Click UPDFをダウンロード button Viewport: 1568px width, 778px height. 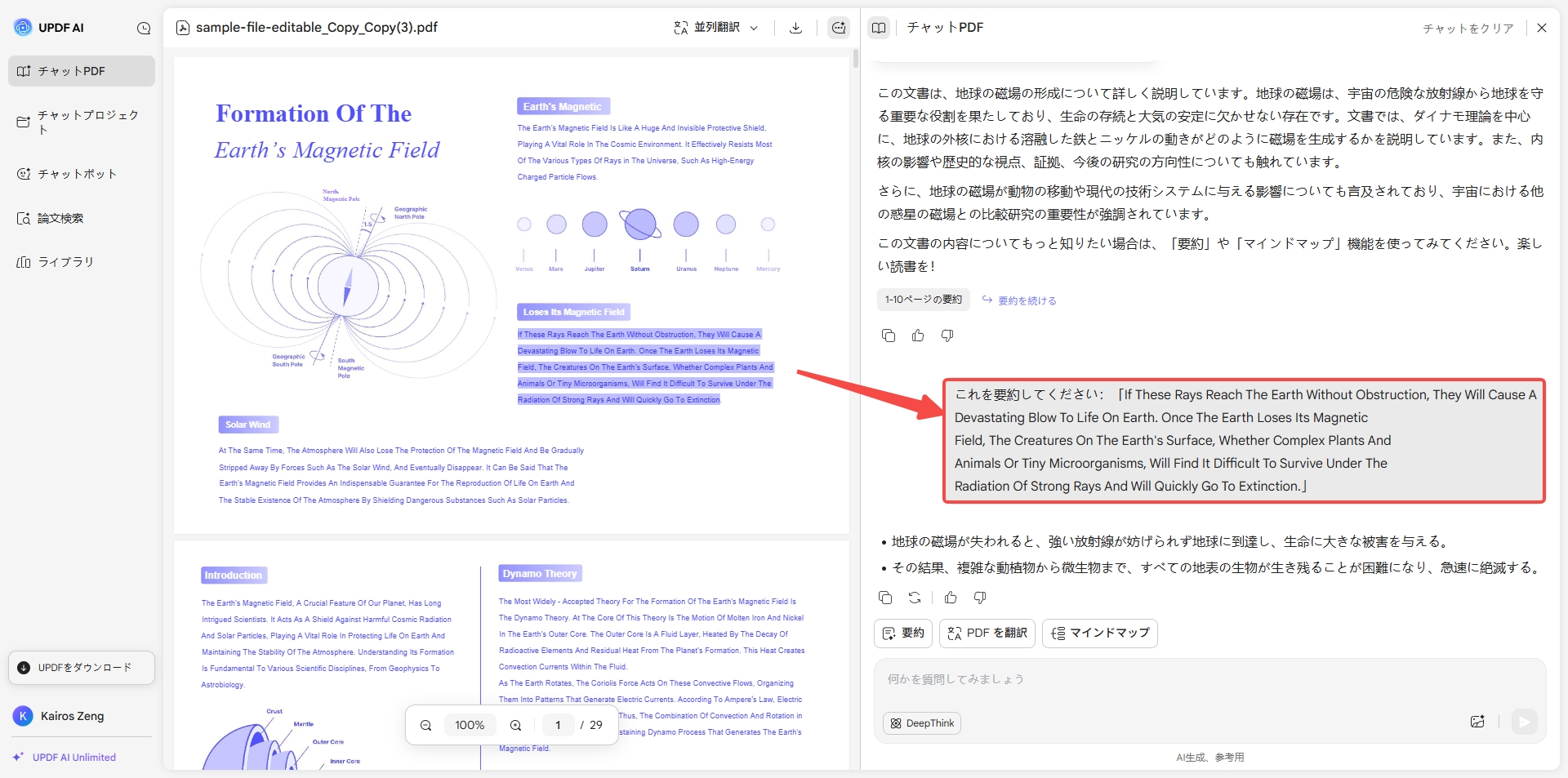pyautogui.click(x=82, y=668)
